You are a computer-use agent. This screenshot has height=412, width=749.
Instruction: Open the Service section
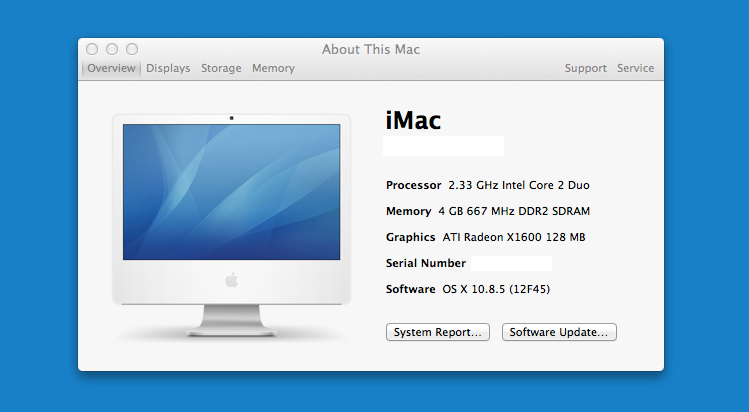pos(635,68)
